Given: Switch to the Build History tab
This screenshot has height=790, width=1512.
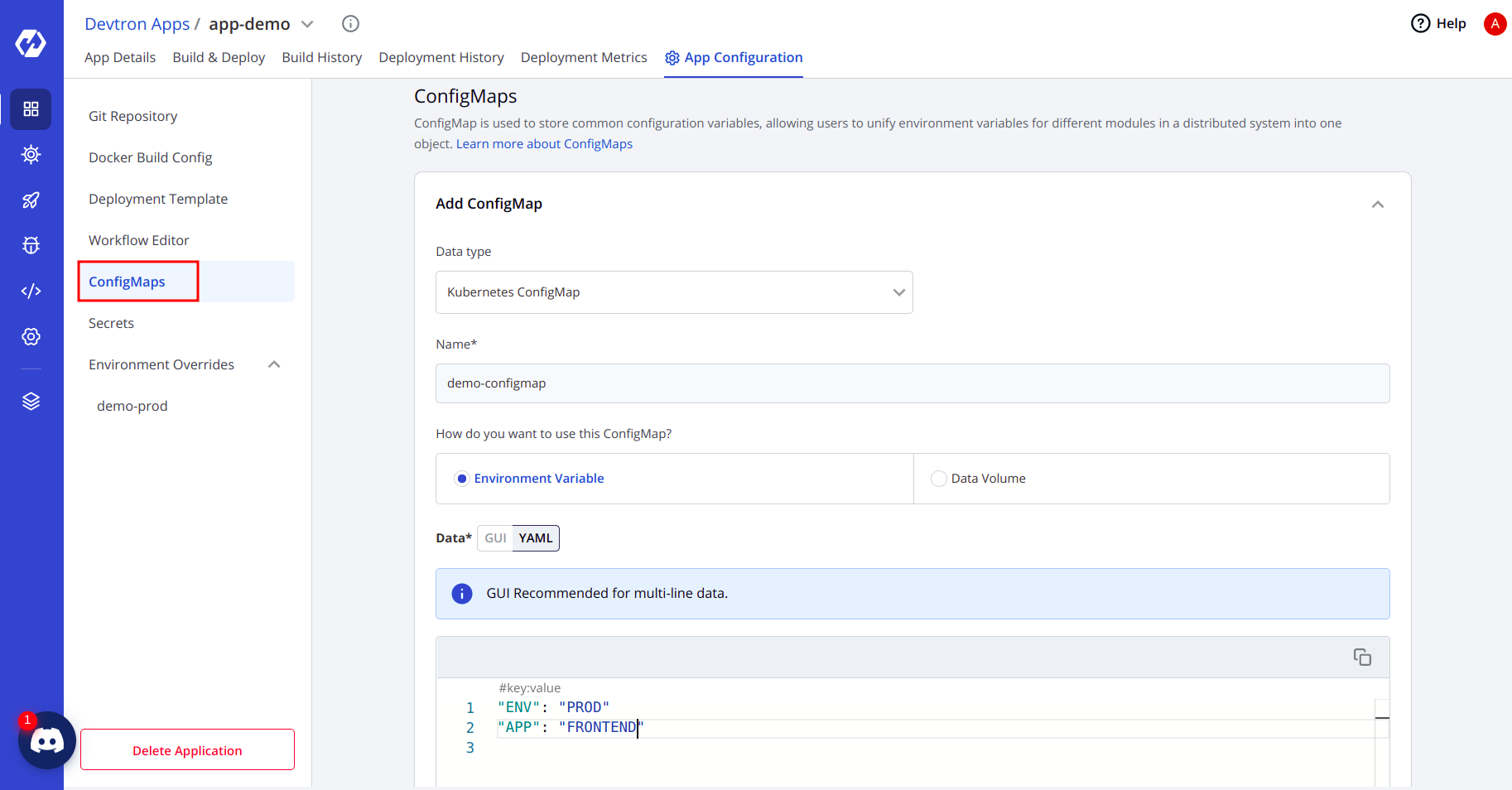Looking at the screenshot, I should point(321,57).
